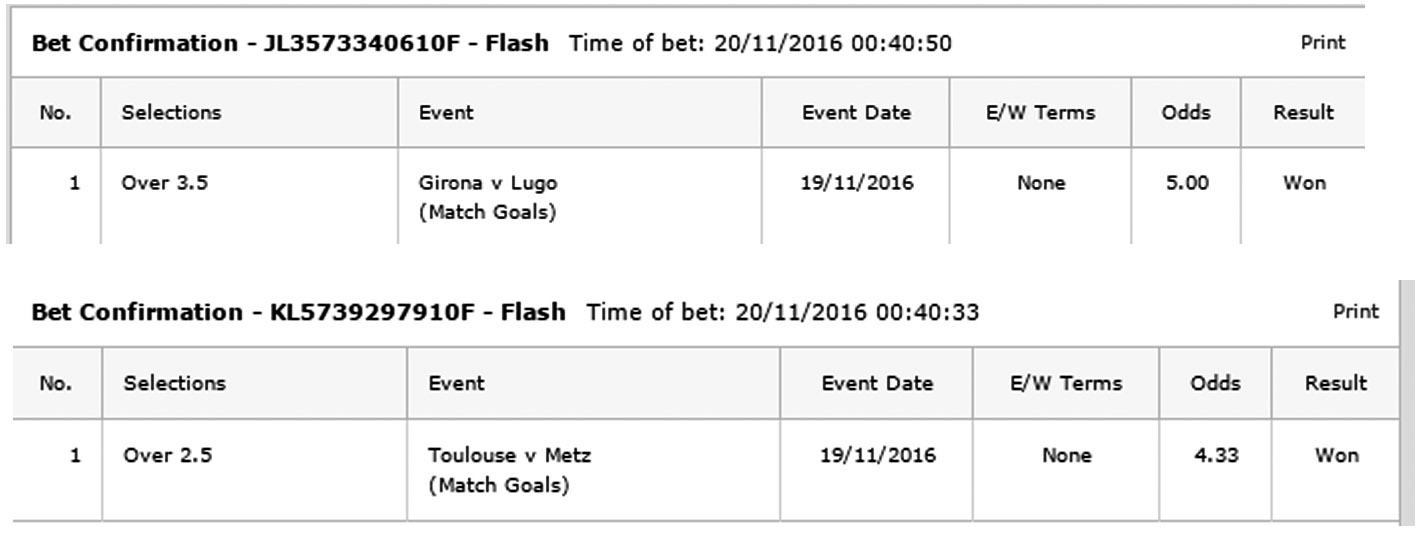
Task: Click the Over 2.5 selection cell
Action: coord(167,456)
